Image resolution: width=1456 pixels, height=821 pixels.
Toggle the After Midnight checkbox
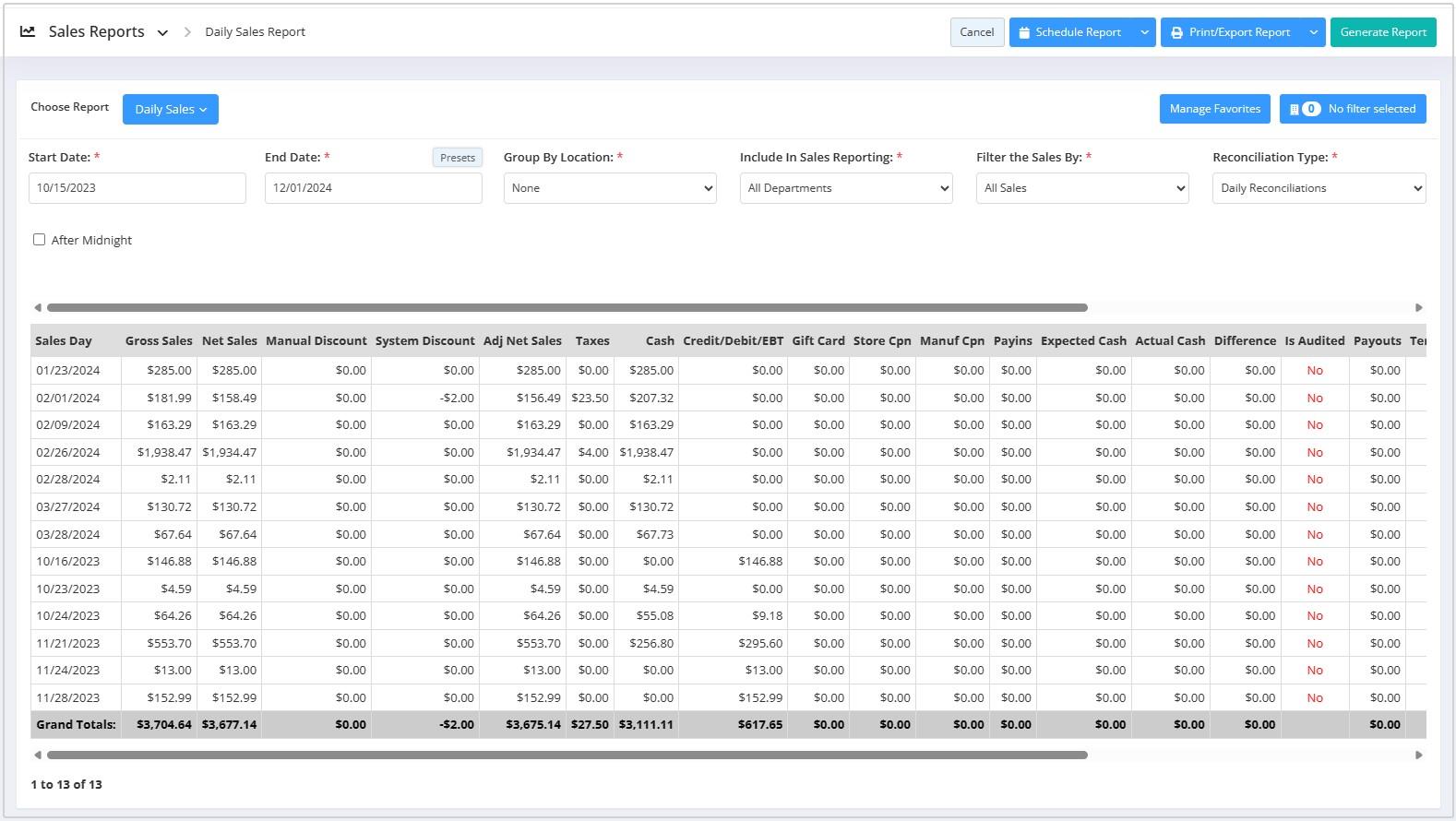click(x=39, y=240)
